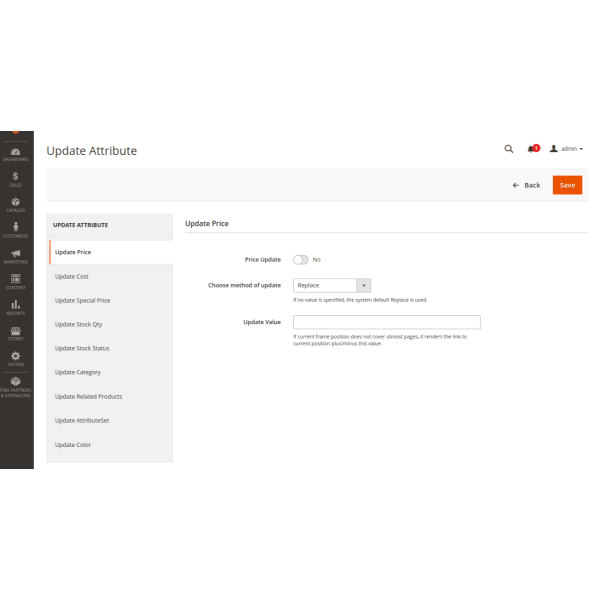Open the Customers sidebar icon
This screenshot has height=600, width=600.
coord(15,229)
